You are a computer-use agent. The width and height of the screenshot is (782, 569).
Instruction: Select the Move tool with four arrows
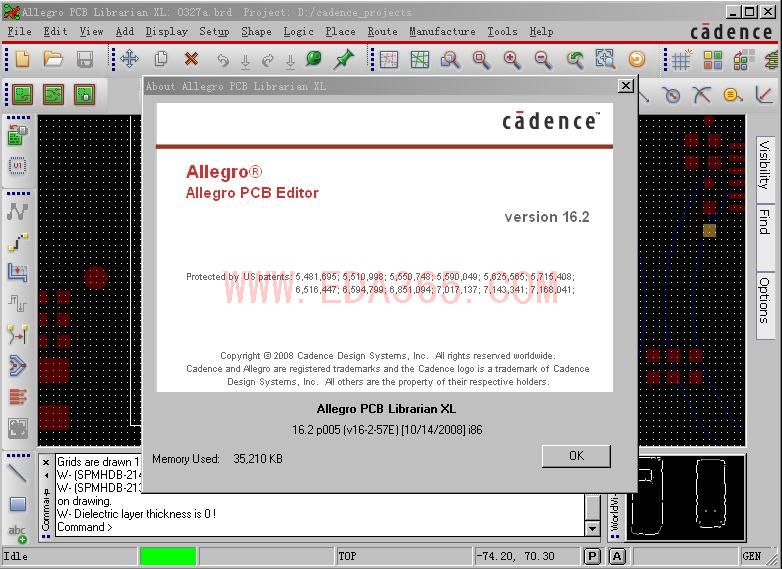(x=130, y=59)
